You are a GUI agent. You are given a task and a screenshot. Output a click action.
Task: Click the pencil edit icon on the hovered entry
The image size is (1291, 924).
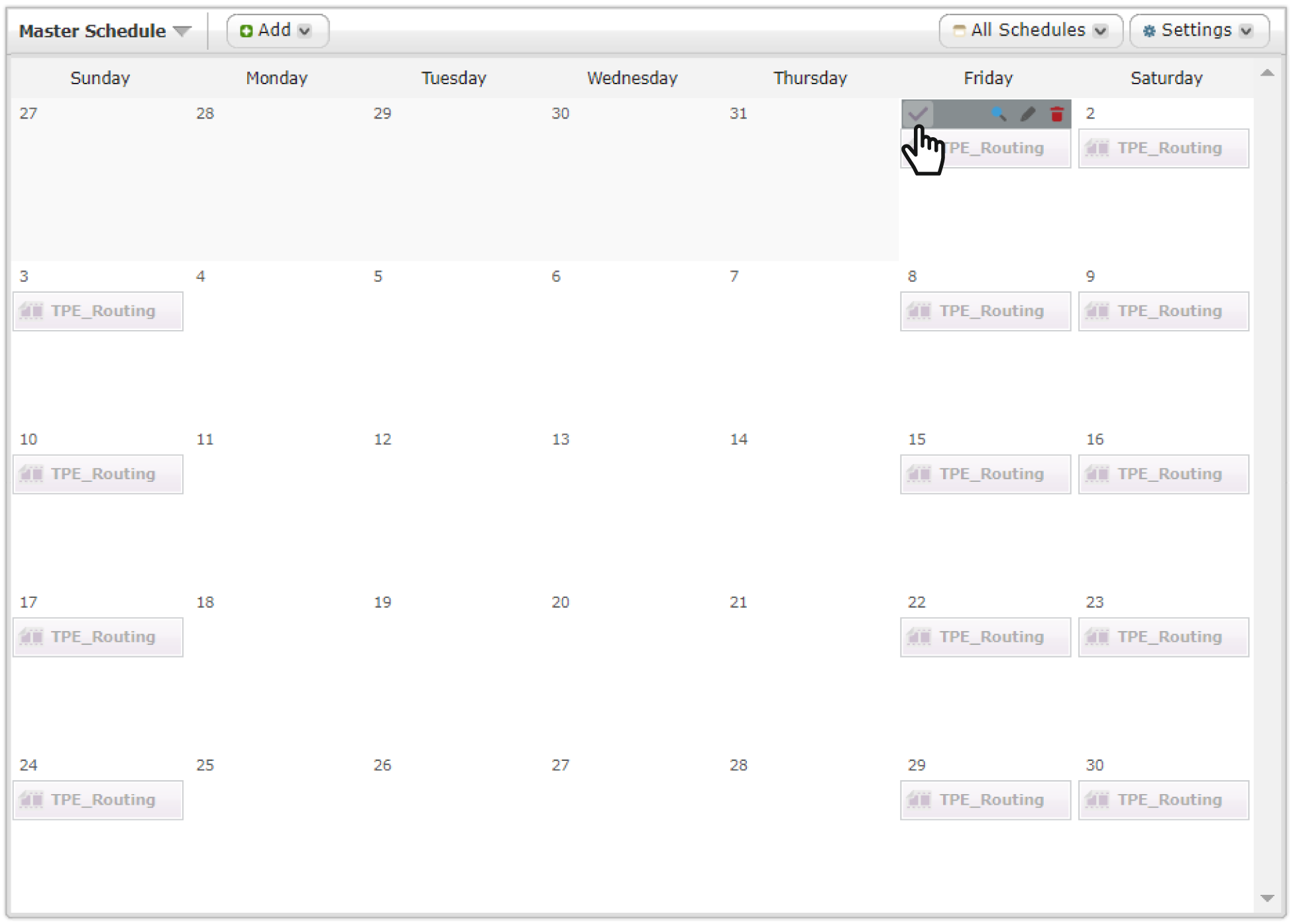click(x=1028, y=114)
